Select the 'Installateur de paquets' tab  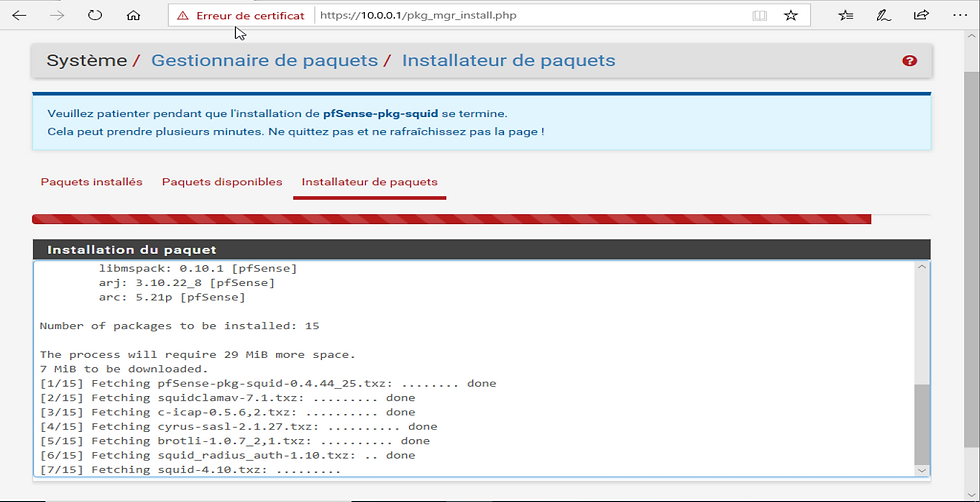point(369,182)
